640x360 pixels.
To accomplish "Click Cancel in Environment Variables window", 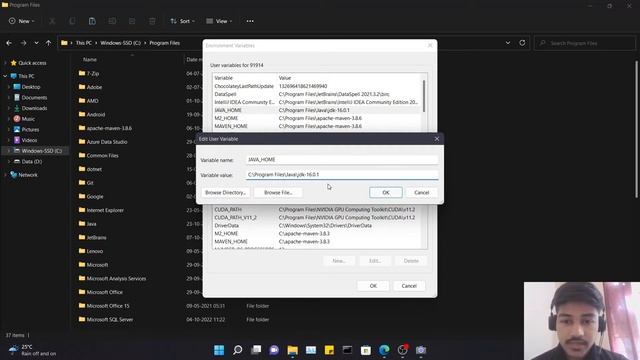I will point(409,286).
